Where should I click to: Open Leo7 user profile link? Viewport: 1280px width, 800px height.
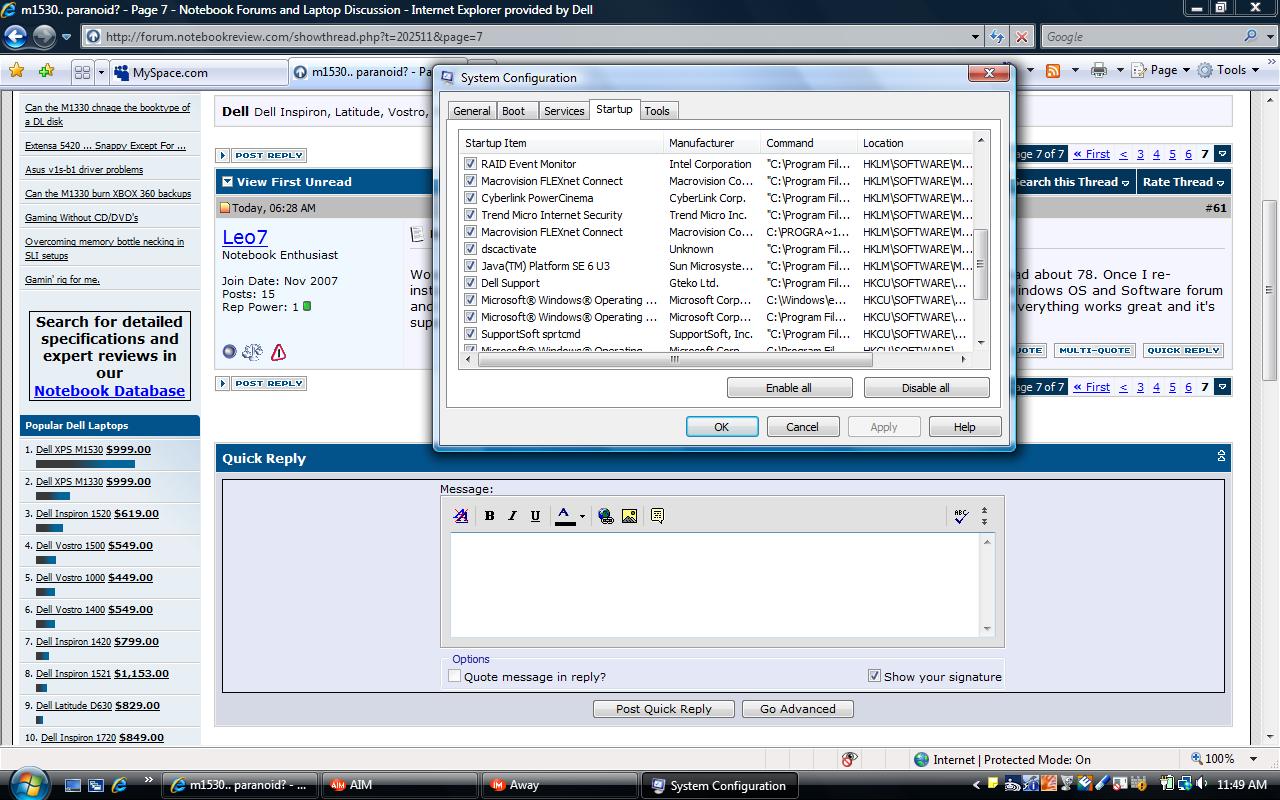[x=245, y=237]
